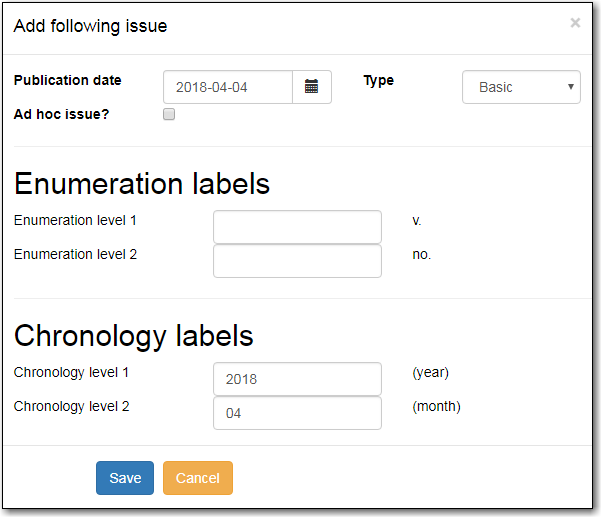
Task: Close the Add following issue dialog
Action: pyautogui.click(x=575, y=23)
